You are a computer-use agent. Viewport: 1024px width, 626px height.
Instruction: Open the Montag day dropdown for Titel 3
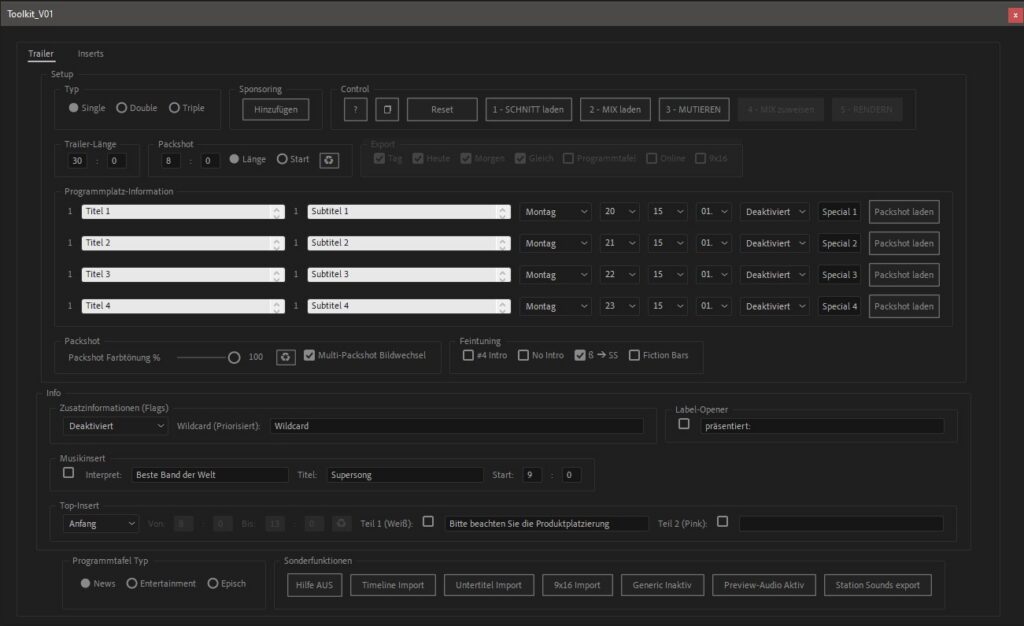(555, 275)
